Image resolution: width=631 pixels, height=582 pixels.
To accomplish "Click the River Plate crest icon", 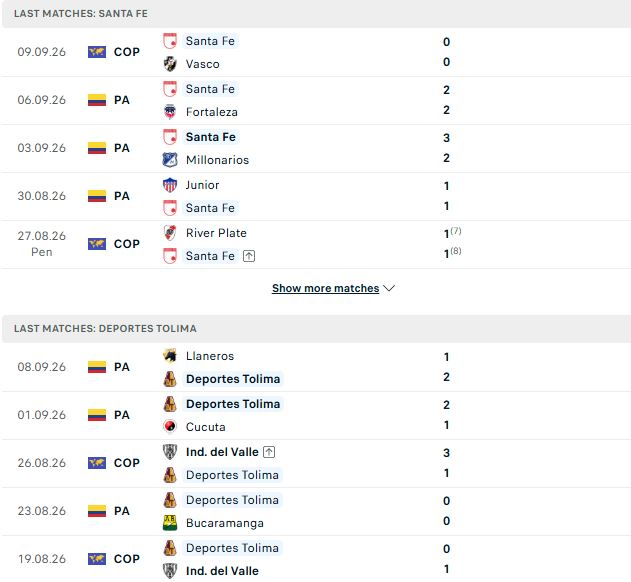I will (170, 233).
